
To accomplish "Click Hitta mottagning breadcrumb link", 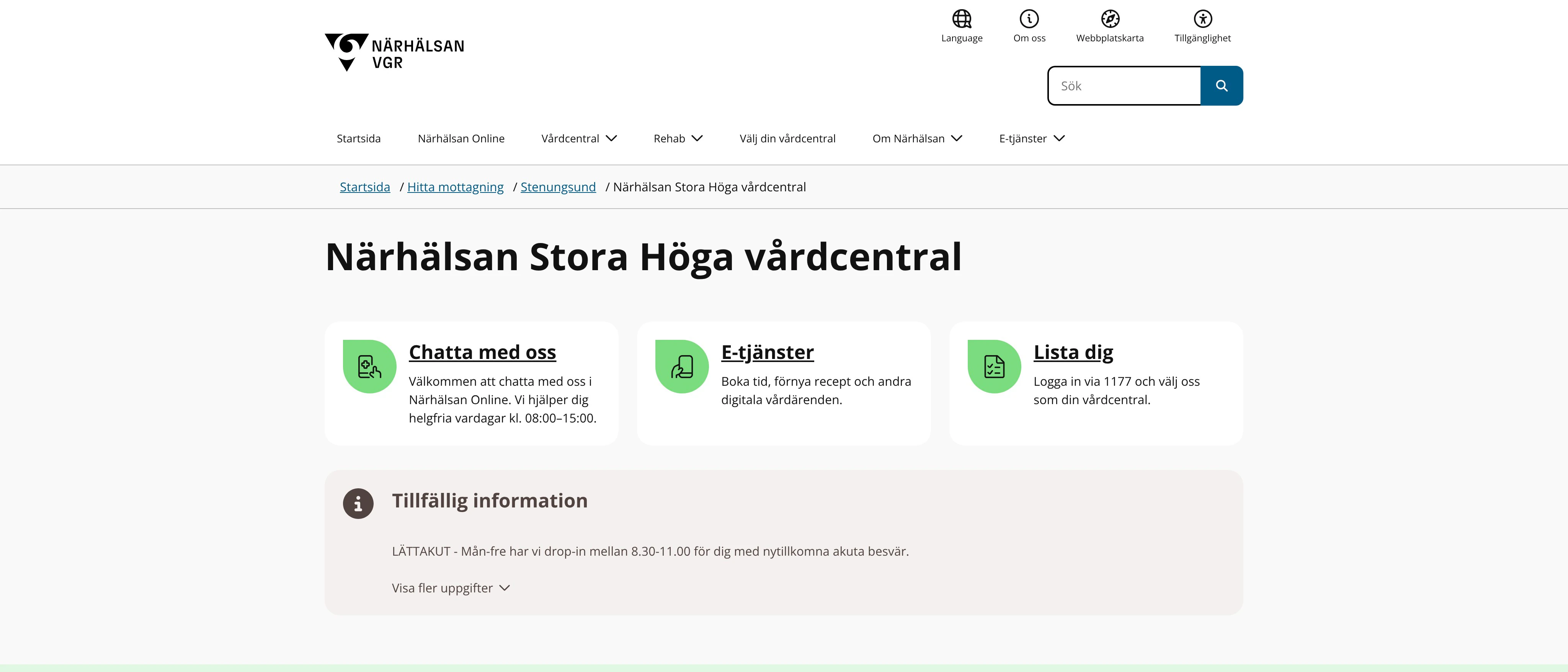I will click(x=455, y=187).
